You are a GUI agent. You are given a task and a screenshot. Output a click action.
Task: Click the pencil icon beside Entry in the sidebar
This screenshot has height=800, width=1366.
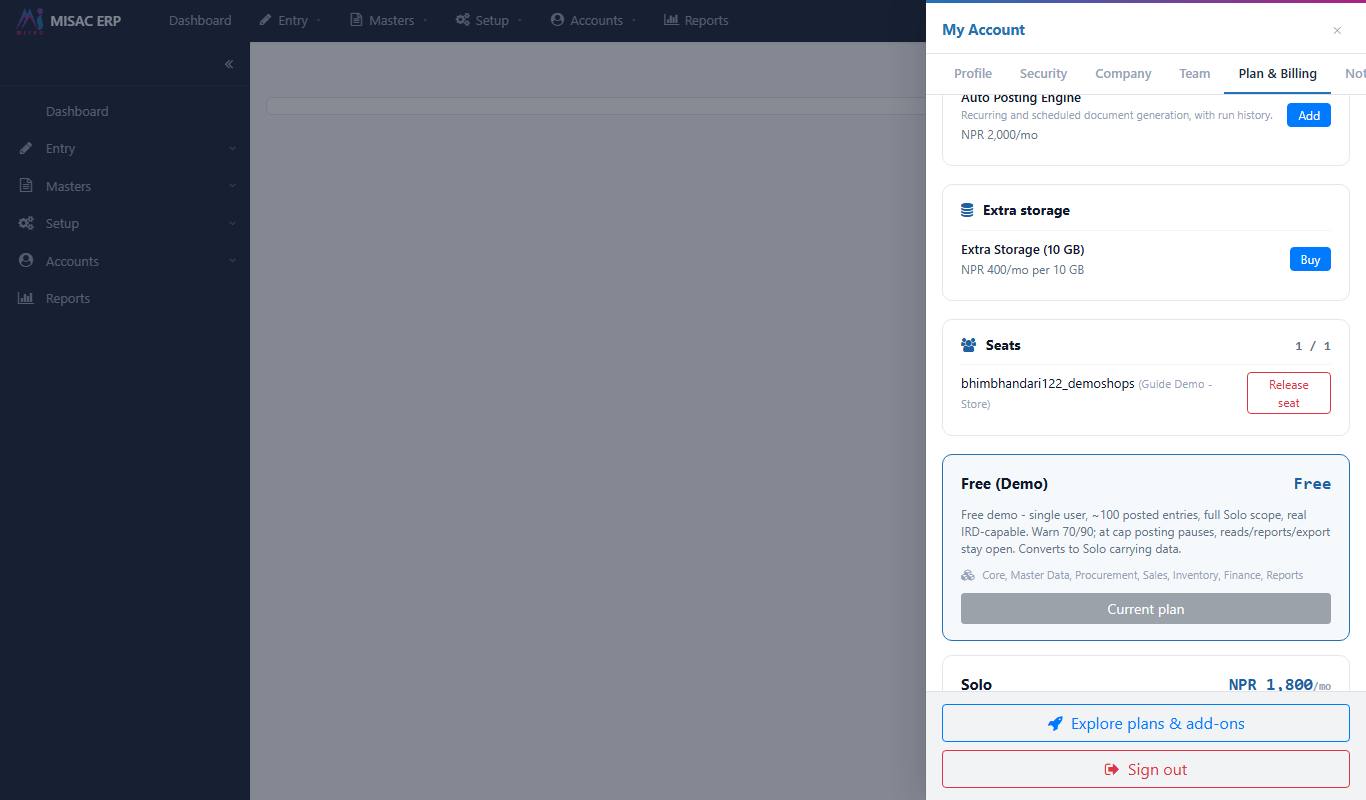coord(26,148)
